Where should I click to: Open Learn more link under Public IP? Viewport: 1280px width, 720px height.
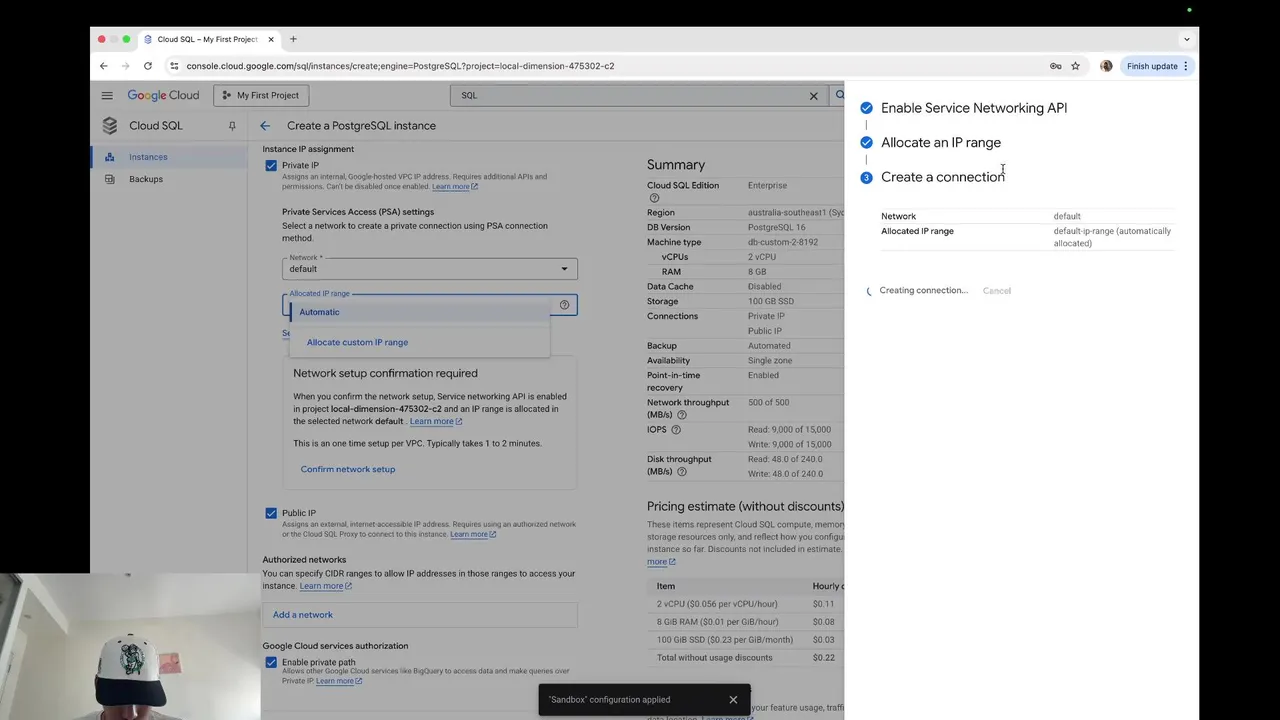click(473, 534)
